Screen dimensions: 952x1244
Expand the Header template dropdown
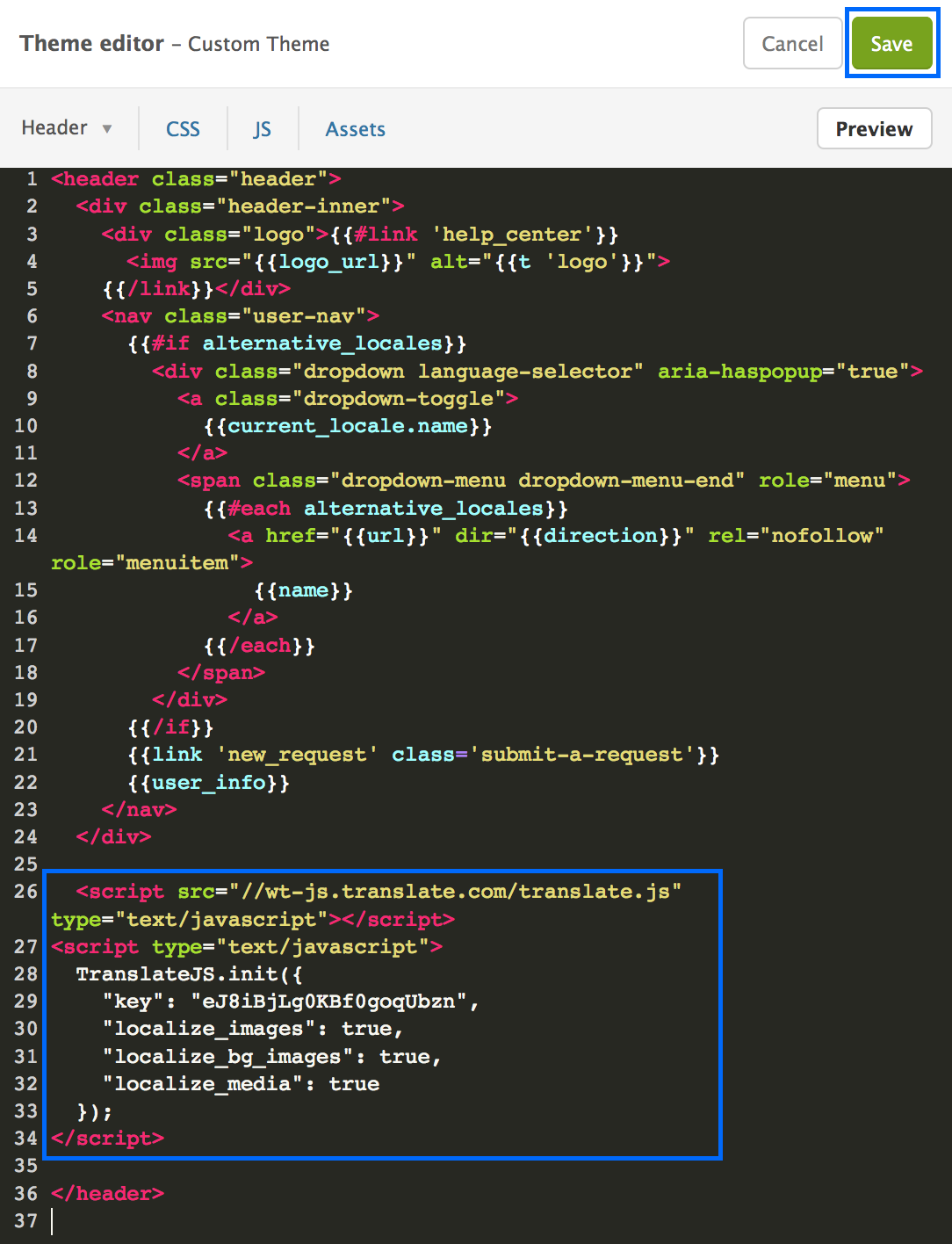pos(67,128)
